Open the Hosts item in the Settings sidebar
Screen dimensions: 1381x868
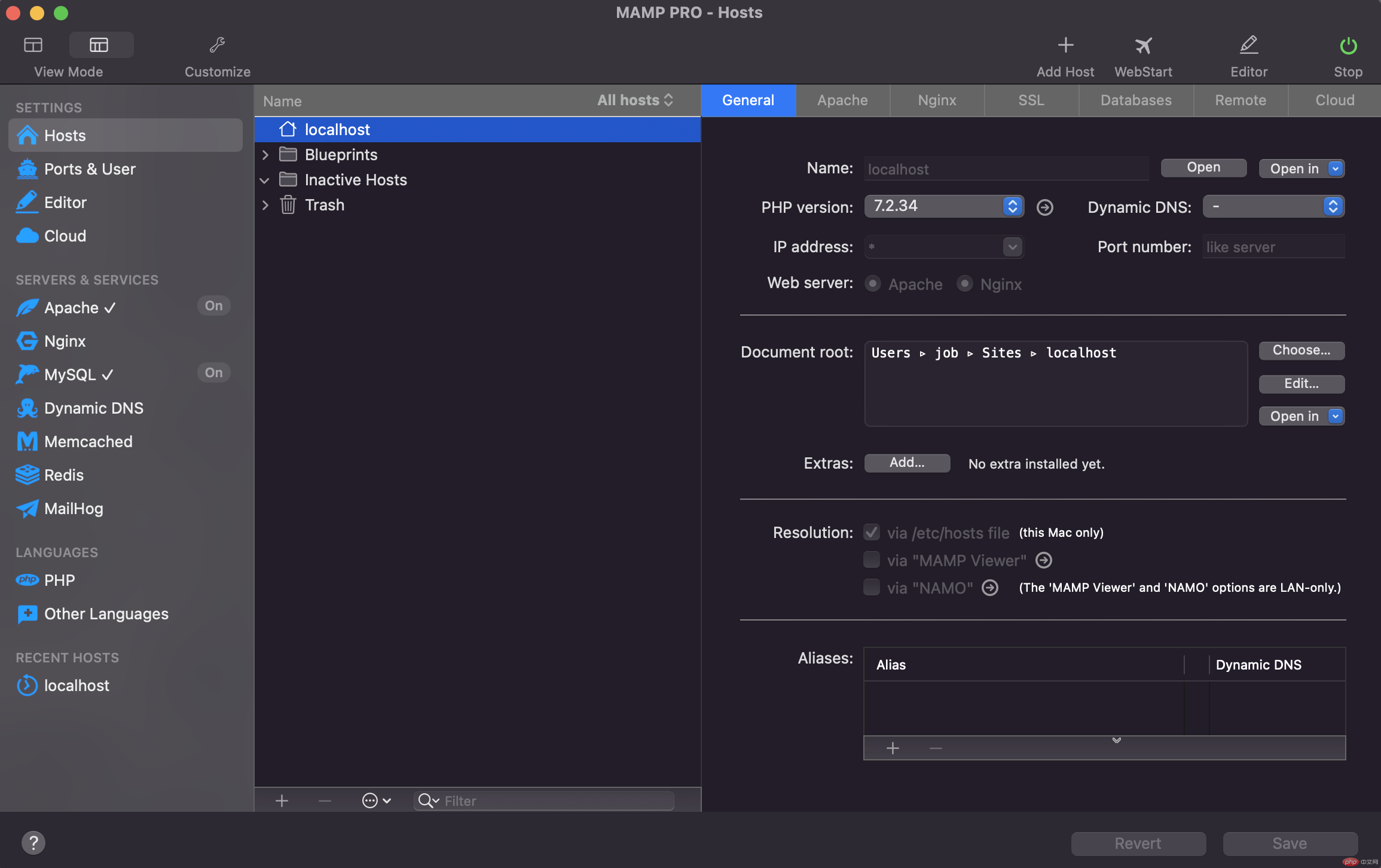pos(126,136)
